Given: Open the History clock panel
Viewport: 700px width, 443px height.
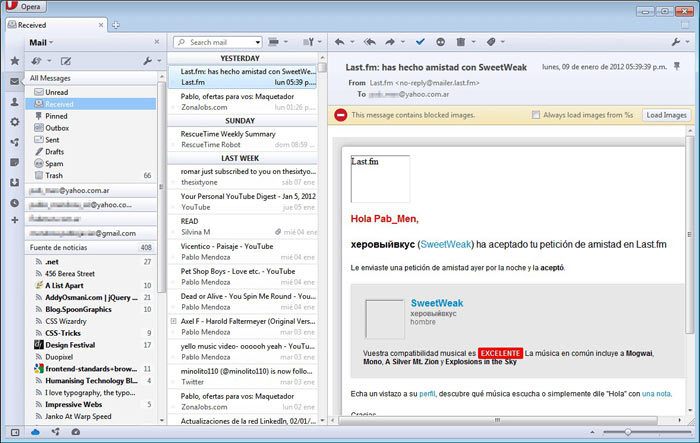Looking at the screenshot, I should coord(15,203).
